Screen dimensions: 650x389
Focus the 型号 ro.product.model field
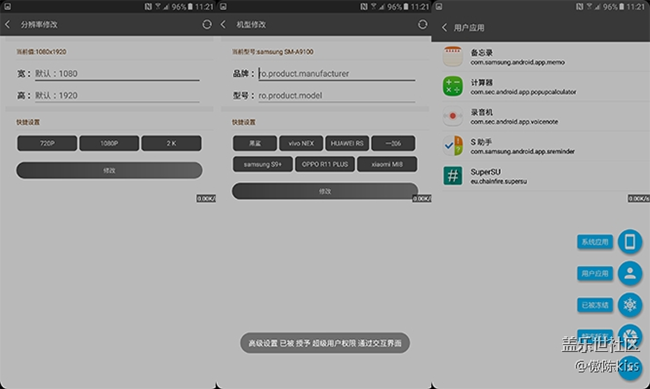tap(337, 95)
